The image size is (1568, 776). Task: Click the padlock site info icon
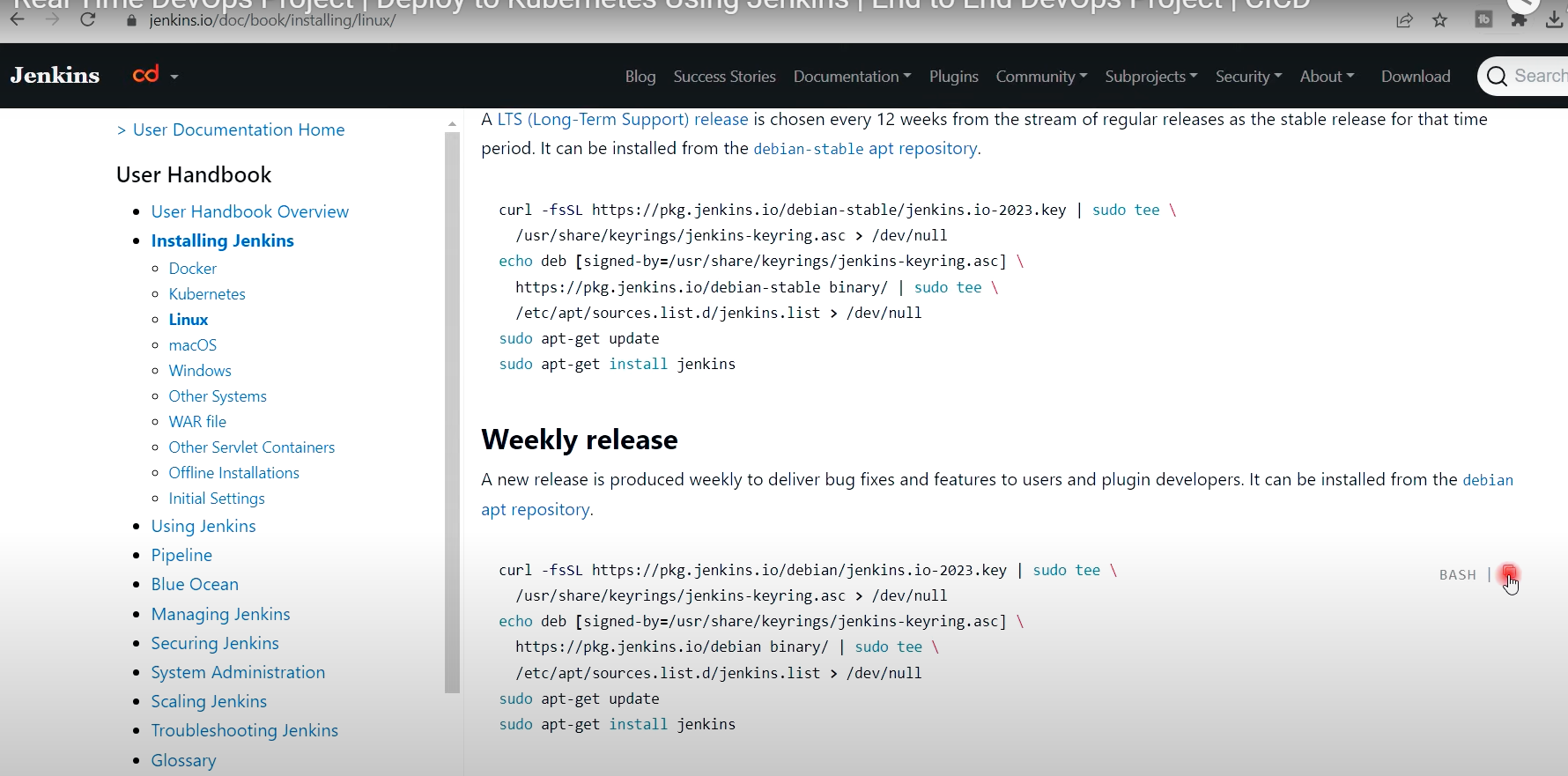coord(132,20)
